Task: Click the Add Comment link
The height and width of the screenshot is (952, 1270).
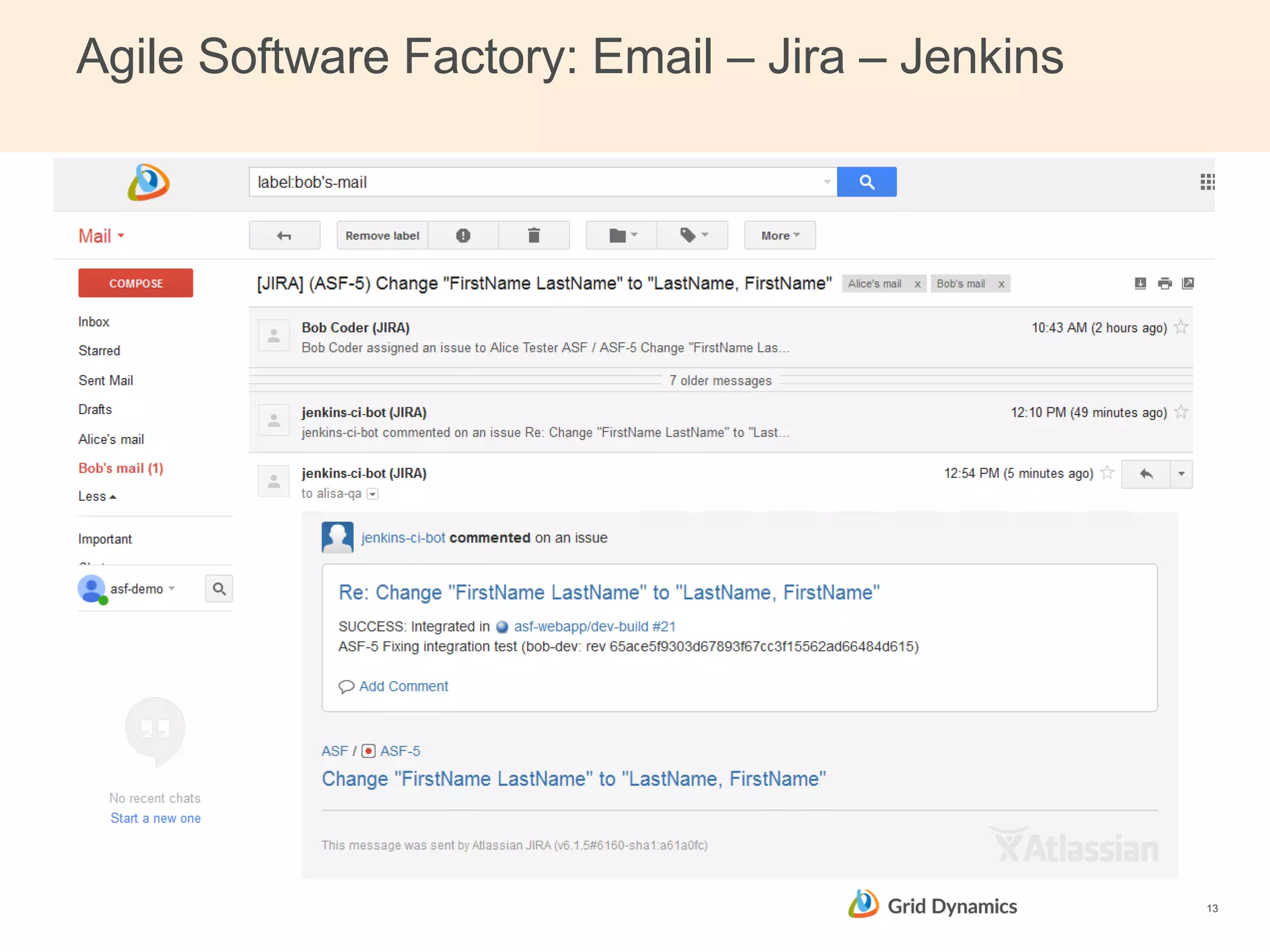Action: [x=404, y=686]
